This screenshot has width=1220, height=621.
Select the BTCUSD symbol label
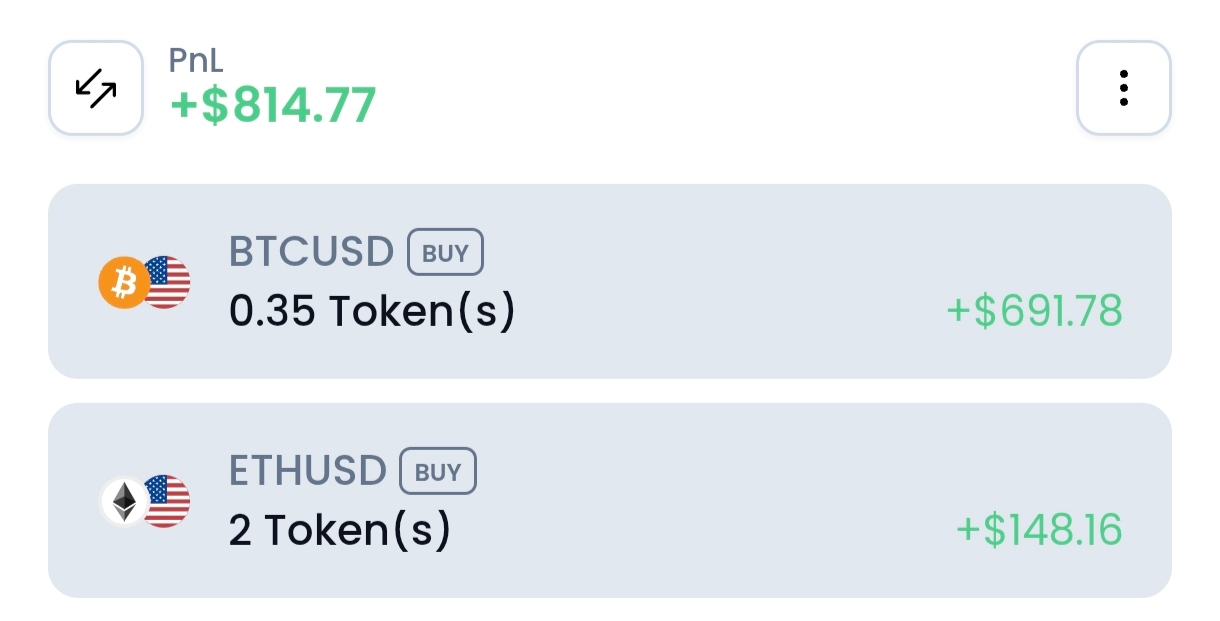(x=311, y=252)
